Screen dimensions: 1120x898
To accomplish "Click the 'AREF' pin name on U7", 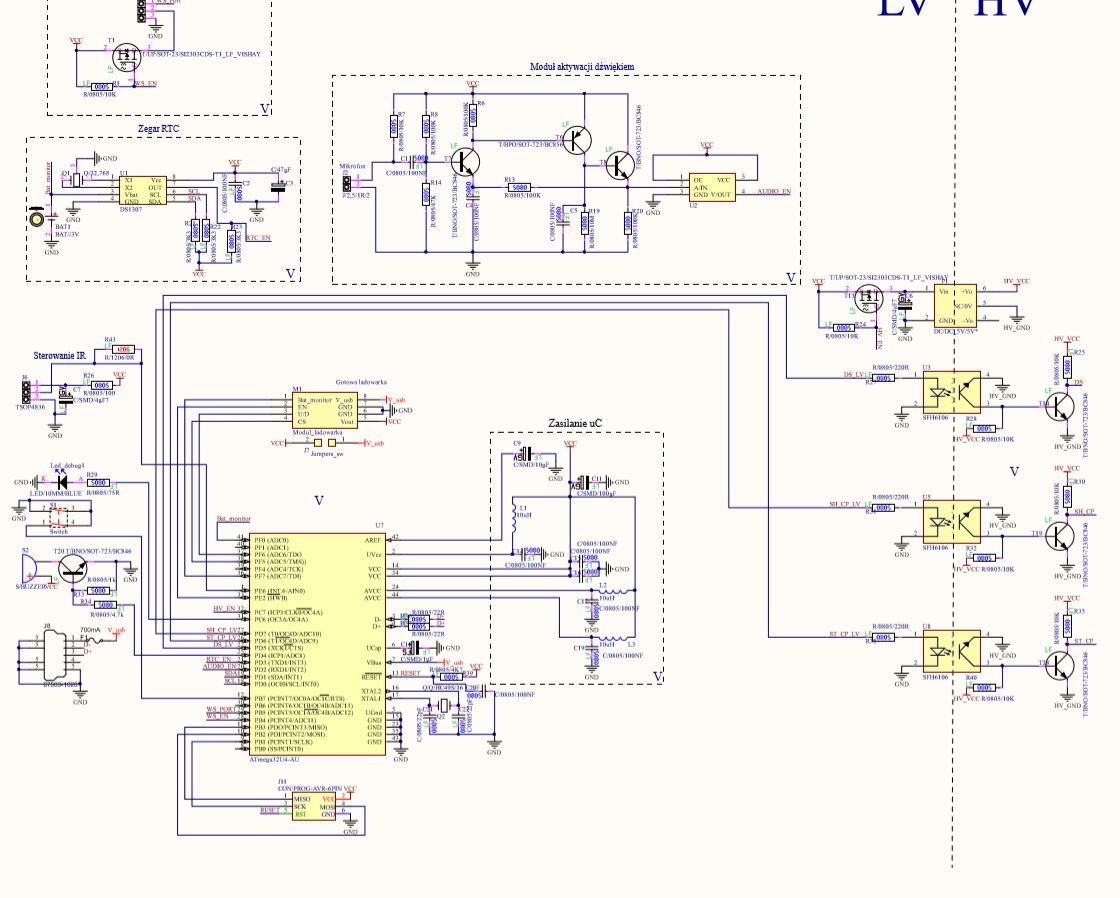I will pyautogui.click(x=373, y=540).
